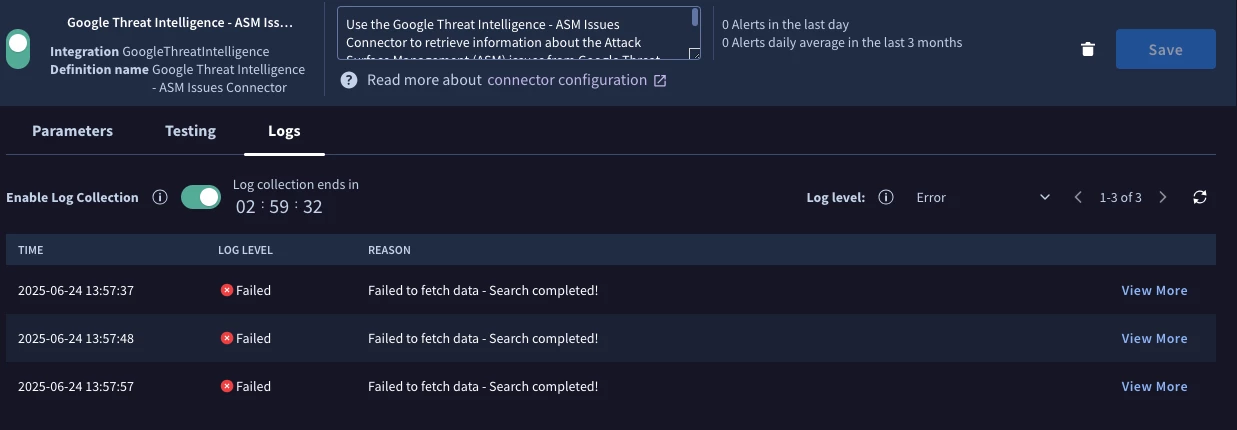Switch to the Testing tab
Image resolution: width=1237 pixels, height=430 pixels.
(x=190, y=131)
